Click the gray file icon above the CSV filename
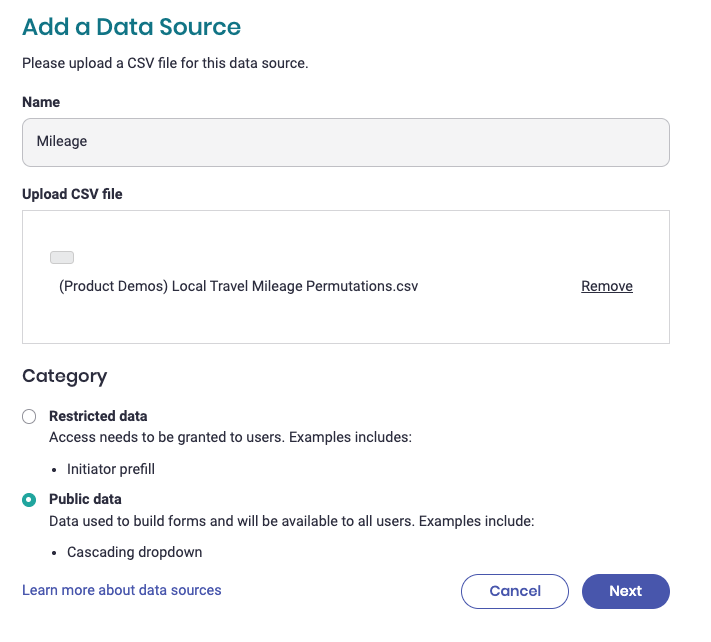Screen dimensions: 711x642 [x=62, y=258]
